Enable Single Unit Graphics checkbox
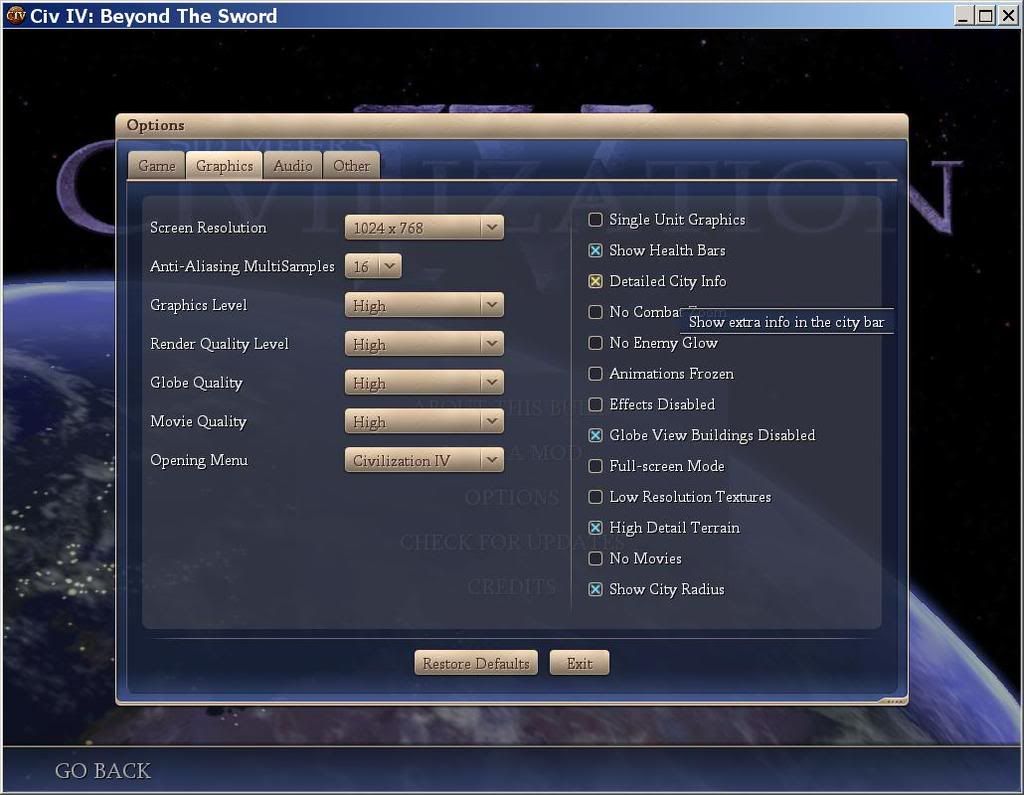The width and height of the screenshot is (1024, 795). pos(595,219)
